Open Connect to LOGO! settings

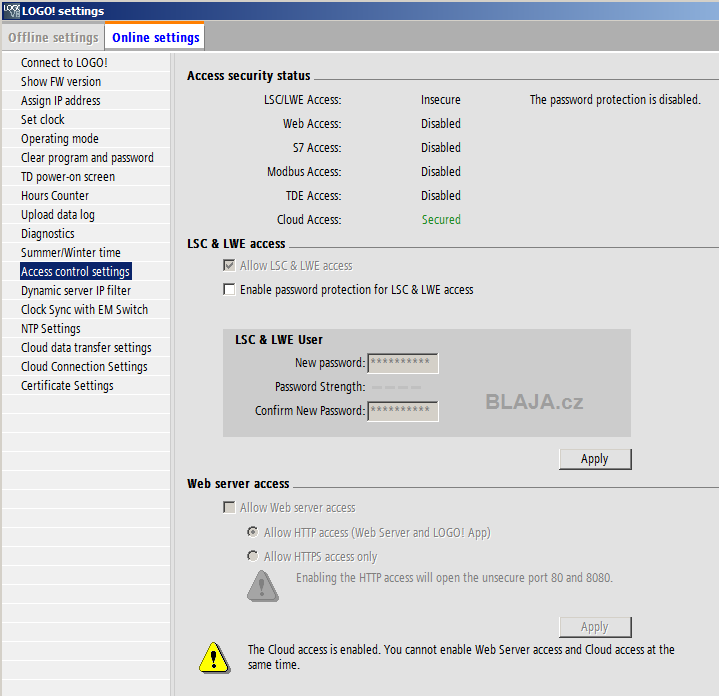64,62
